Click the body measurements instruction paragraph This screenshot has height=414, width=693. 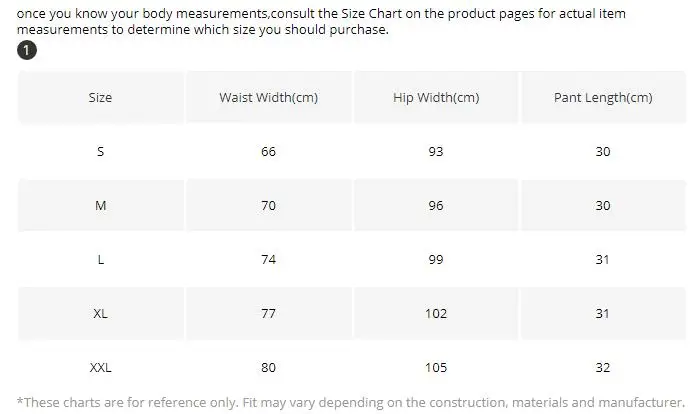[x=321, y=21]
